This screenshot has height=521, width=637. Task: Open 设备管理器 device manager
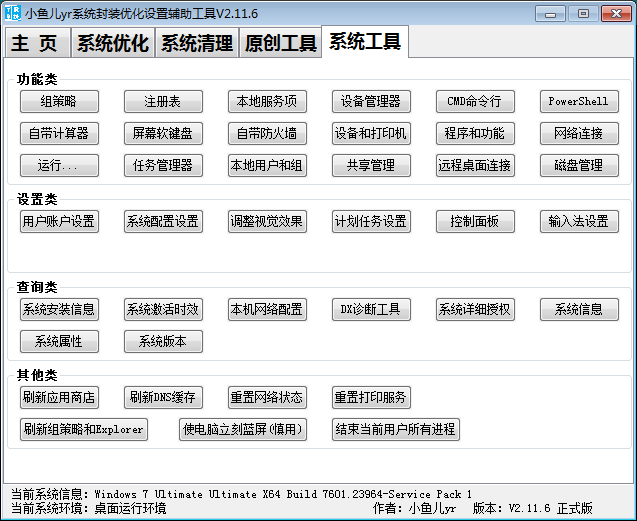(371, 102)
